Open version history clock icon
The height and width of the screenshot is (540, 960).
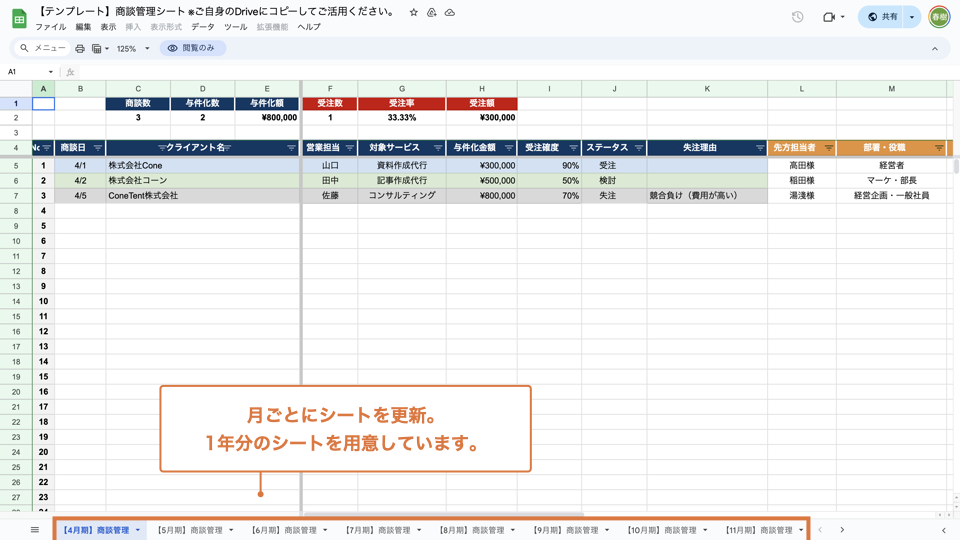797,17
